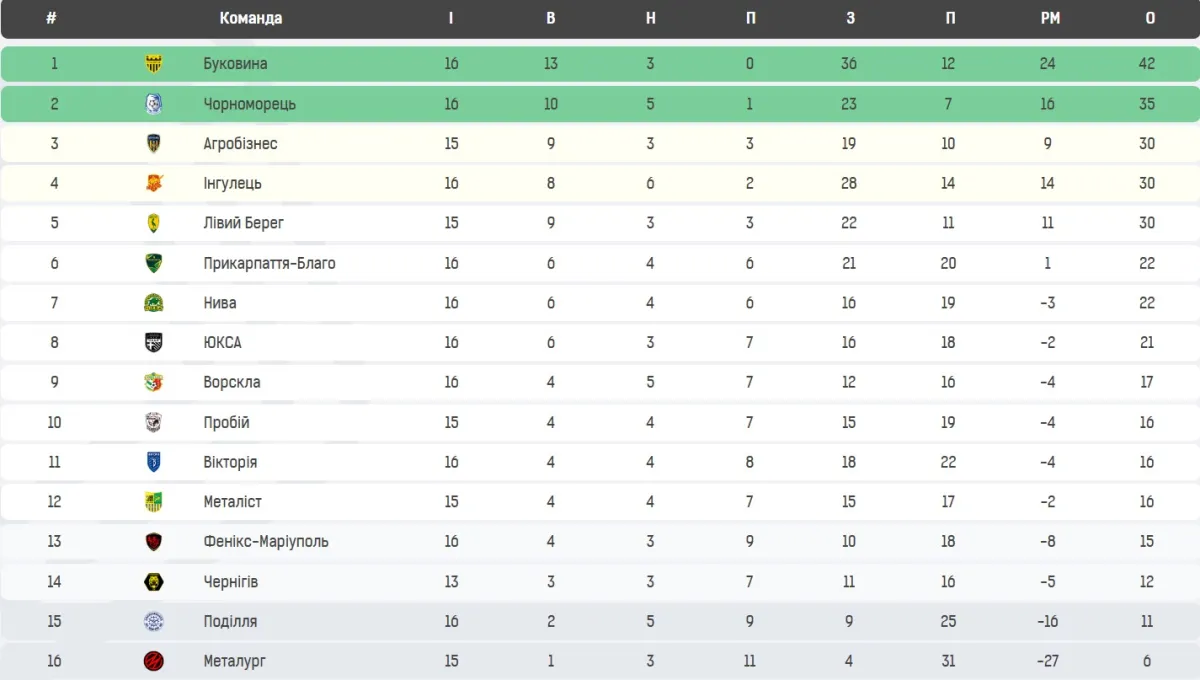Viewport: 1200px width, 680px height.
Task: Click the Команда column header
Action: (251, 18)
